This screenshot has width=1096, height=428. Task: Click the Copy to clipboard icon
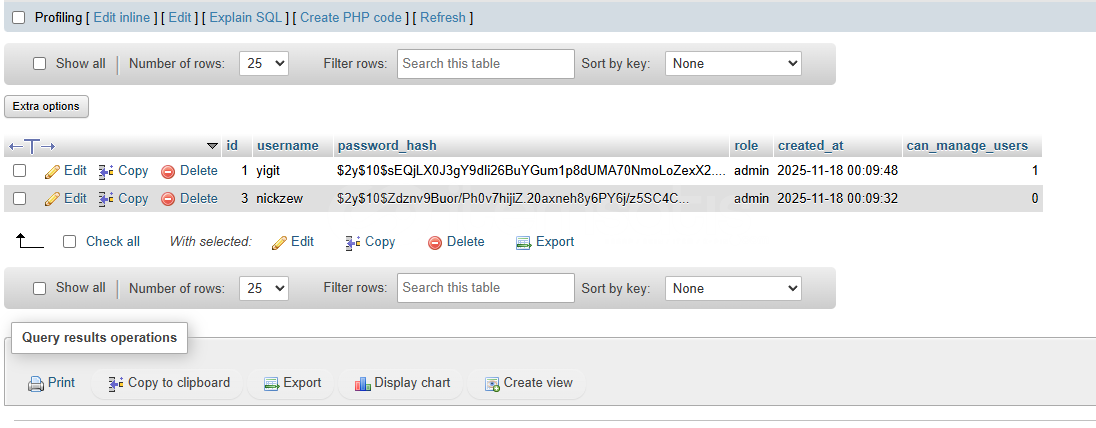coord(116,383)
